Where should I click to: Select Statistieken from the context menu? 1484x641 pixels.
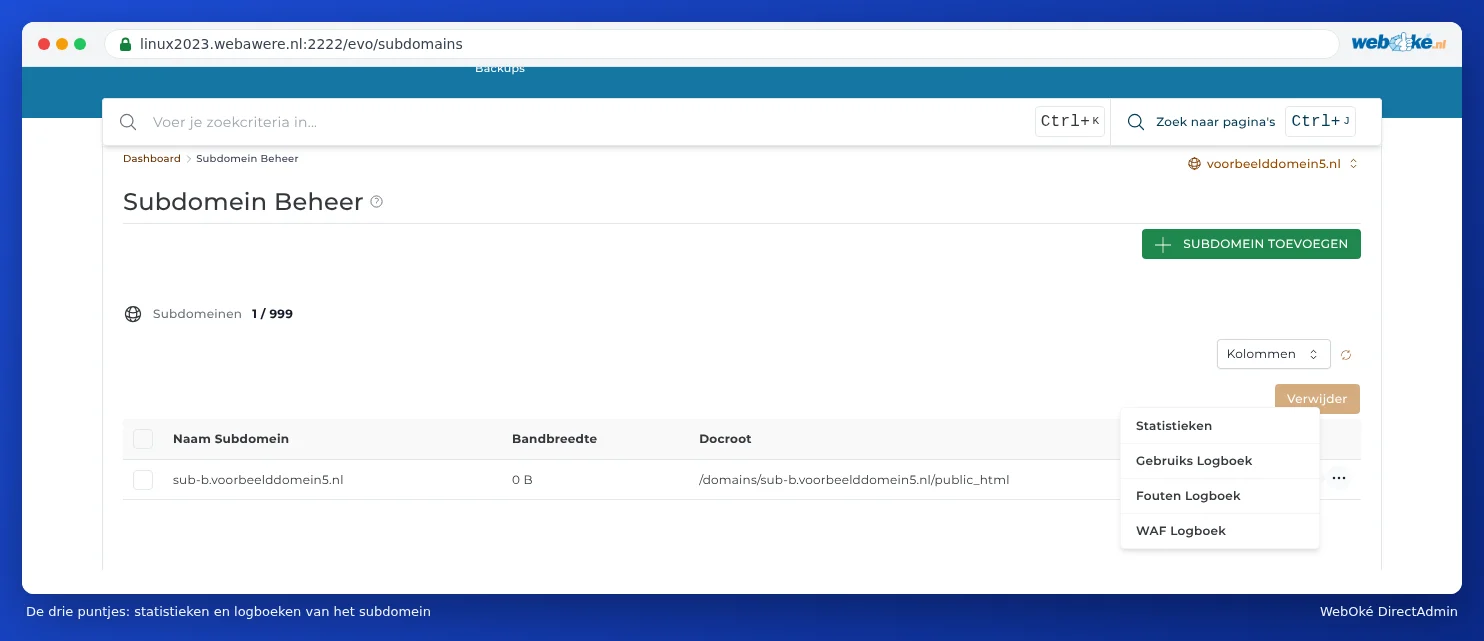tap(1220, 426)
